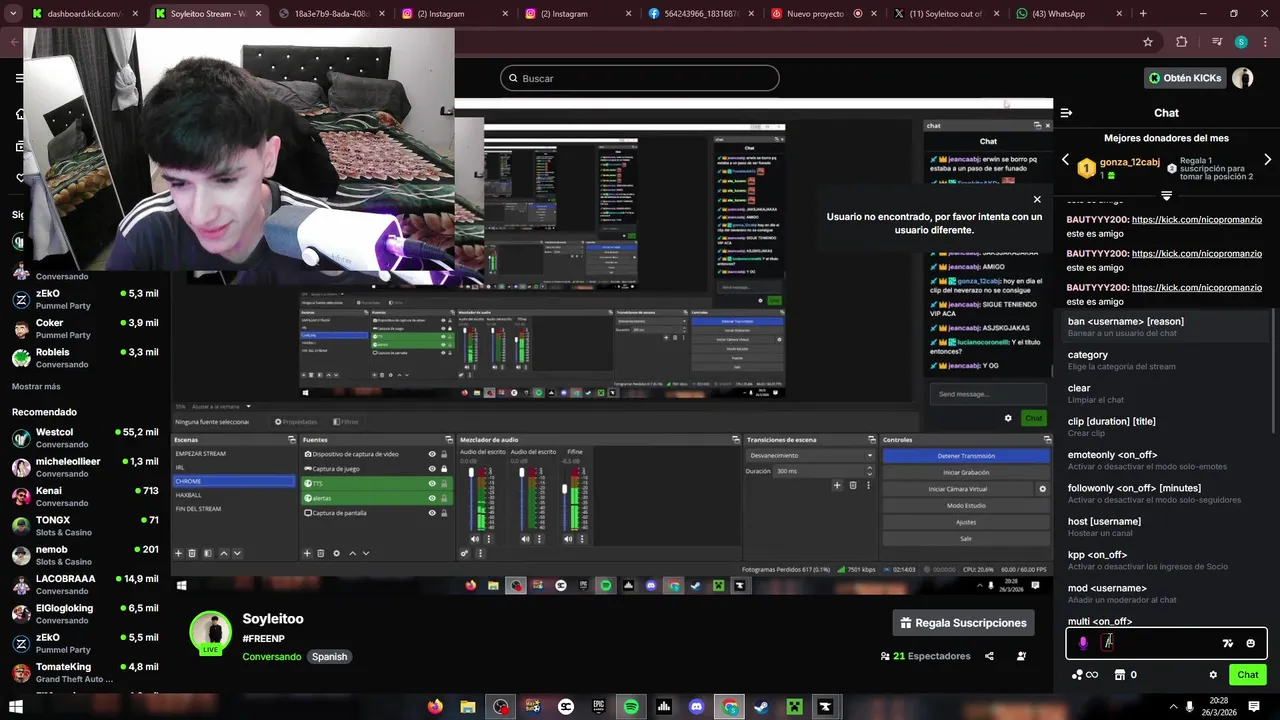Switch to the dashboard.kick.com browser tab
This screenshot has height=720, width=1280.
(x=84, y=14)
